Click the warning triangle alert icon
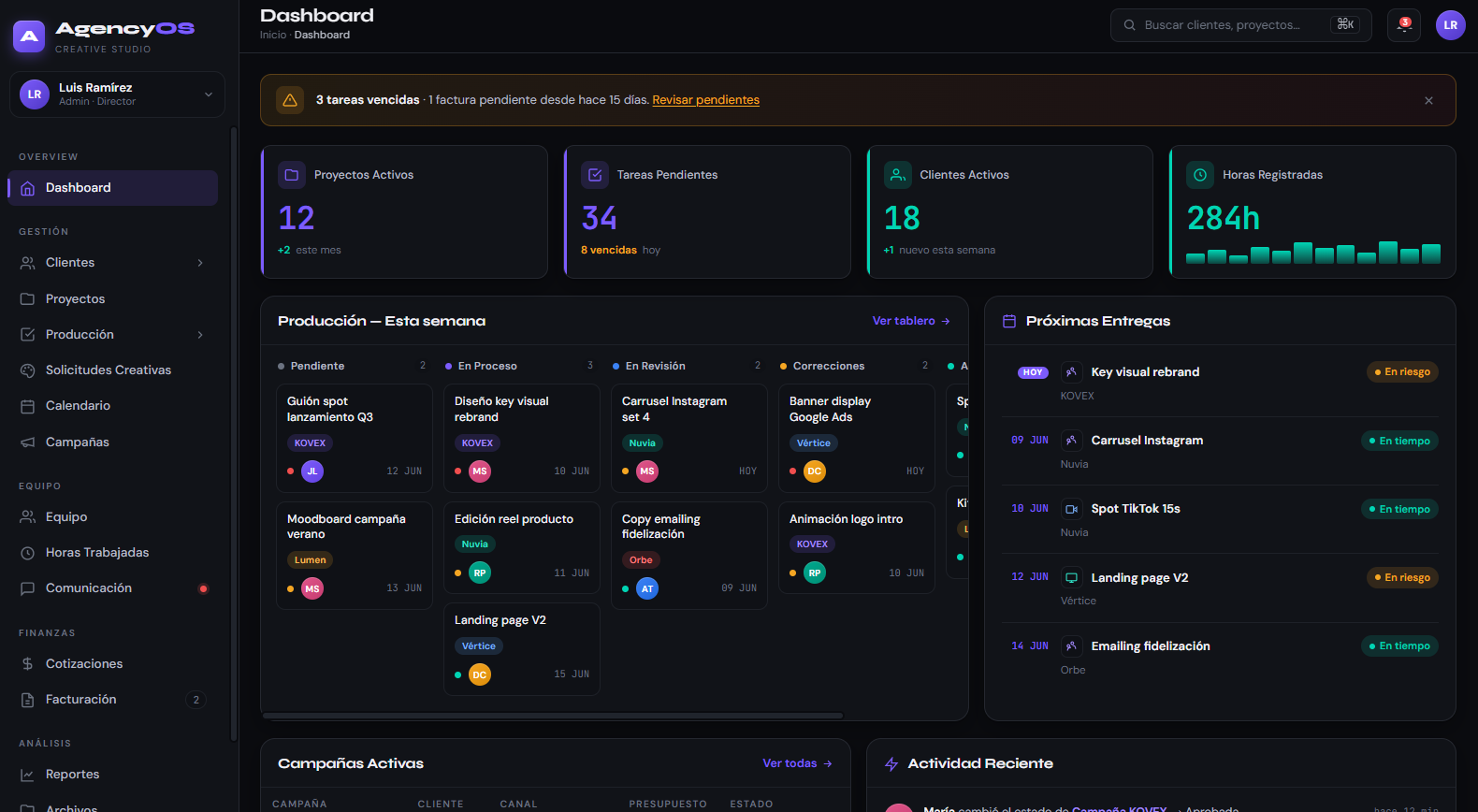The width and height of the screenshot is (1478, 812). point(290,100)
